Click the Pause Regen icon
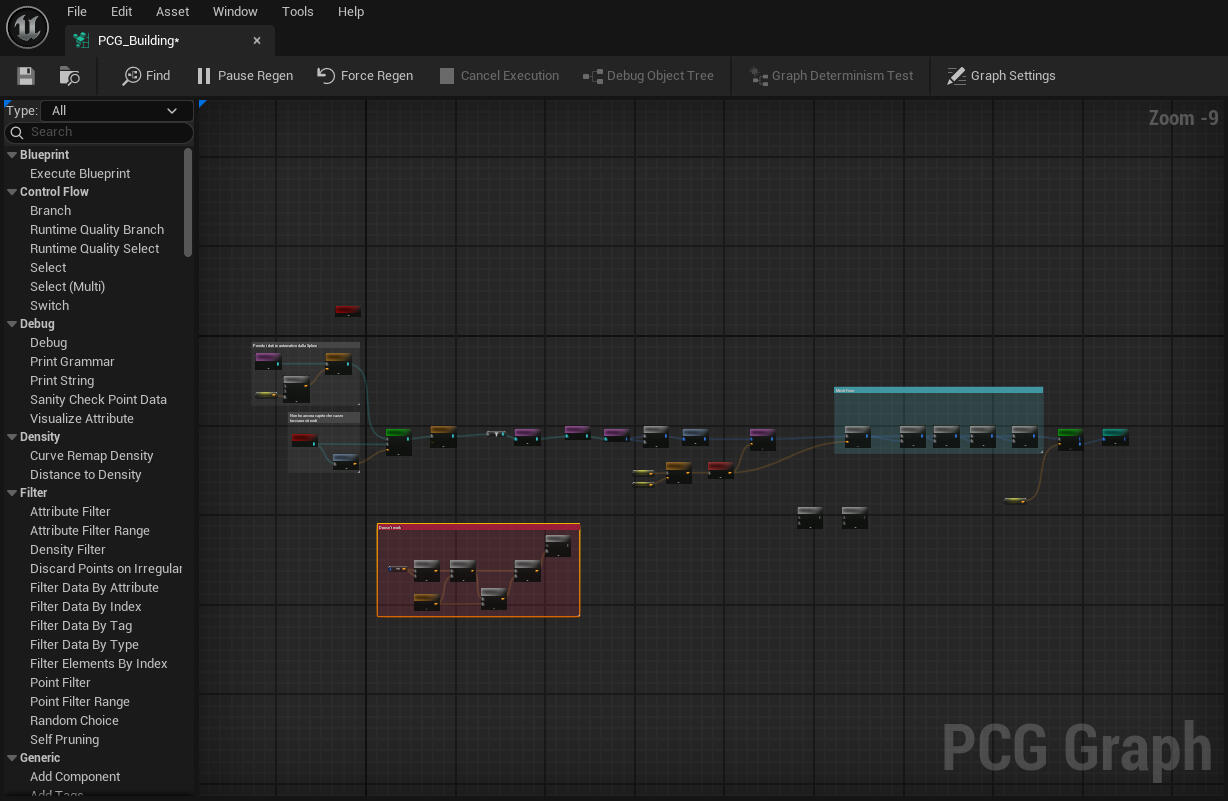Viewport: 1228px width, 801px height. (205, 75)
